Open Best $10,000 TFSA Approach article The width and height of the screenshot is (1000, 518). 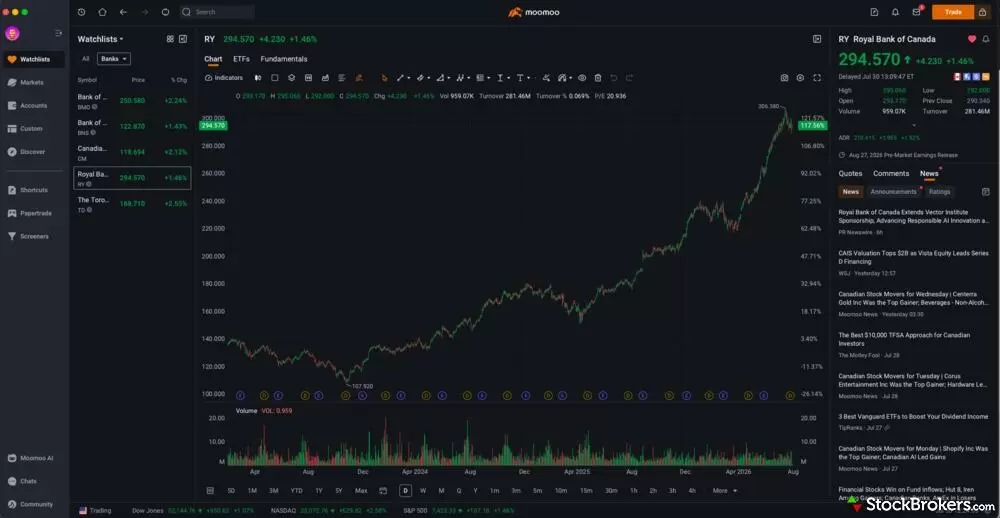pyautogui.click(x=904, y=339)
